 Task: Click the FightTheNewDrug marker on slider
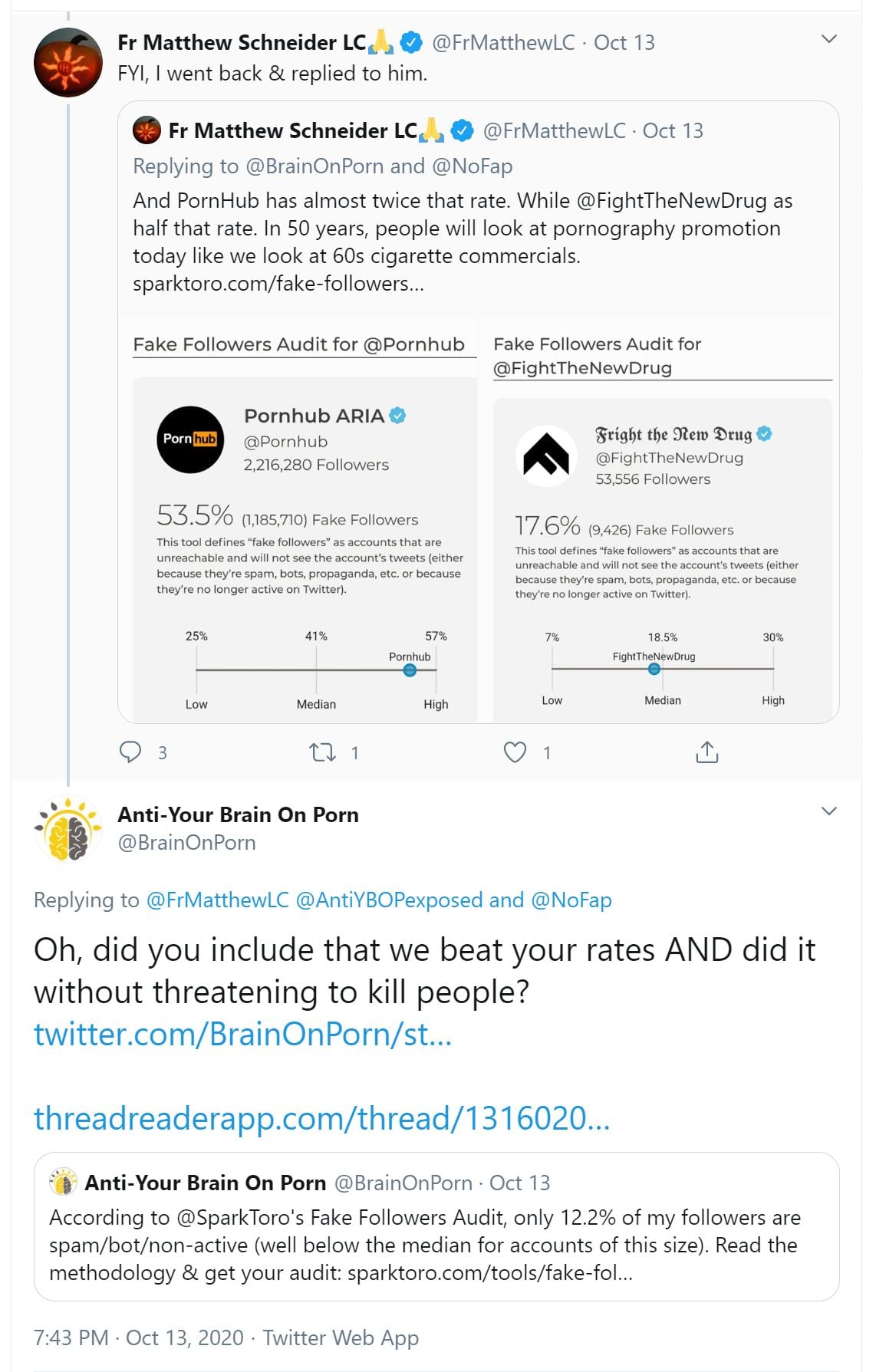tap(654, 669)
